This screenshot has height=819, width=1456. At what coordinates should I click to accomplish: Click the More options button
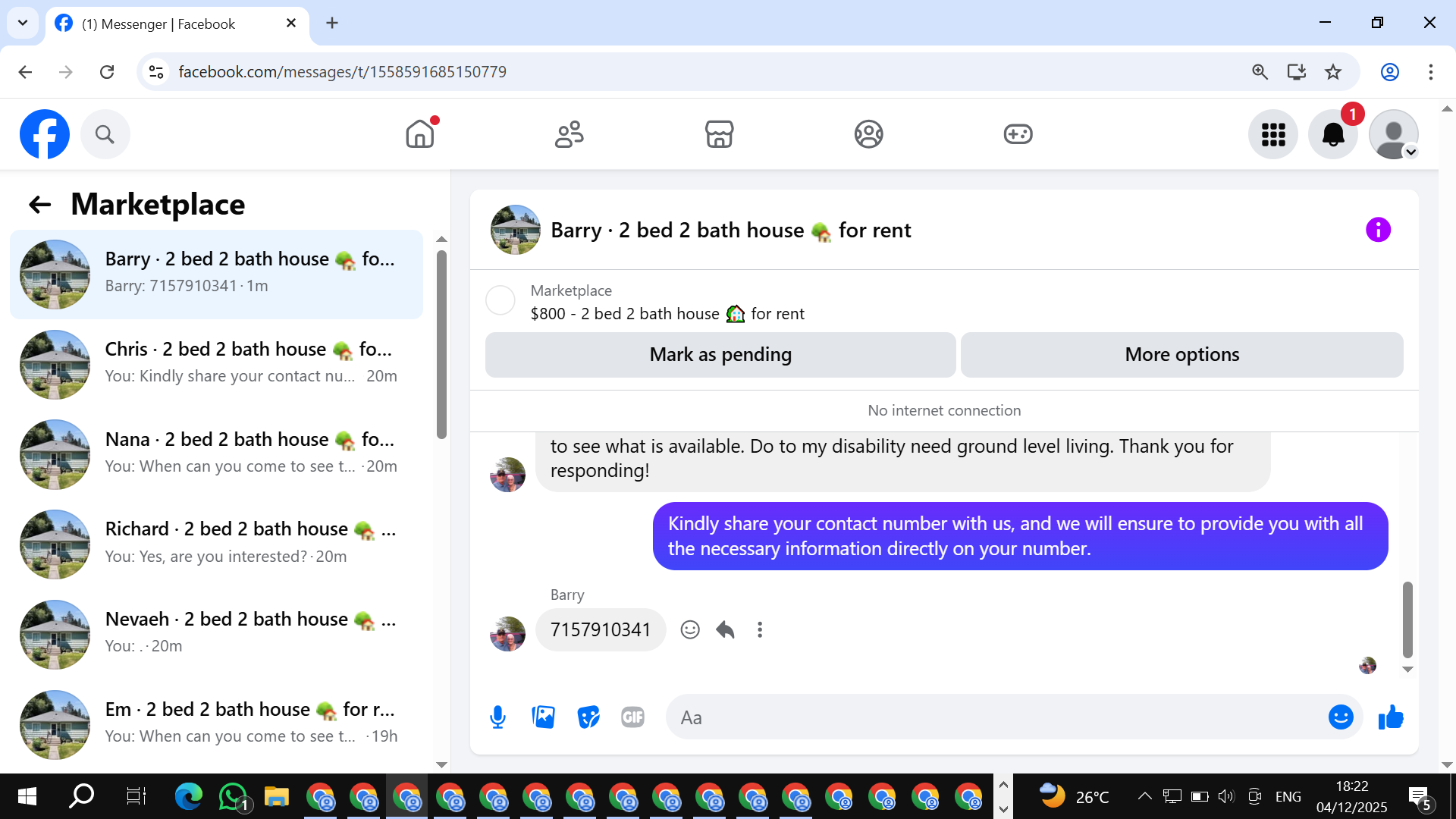pos(1181,354)
